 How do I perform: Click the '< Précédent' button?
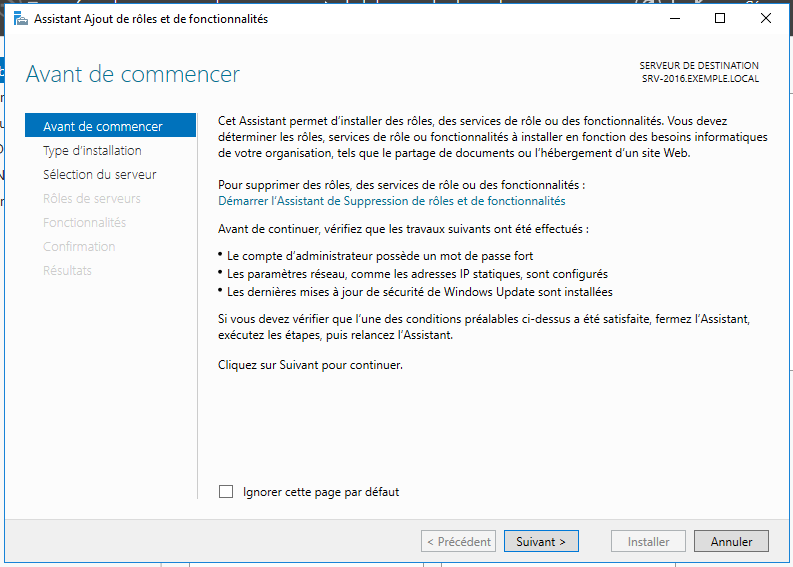tap(458, 541)
